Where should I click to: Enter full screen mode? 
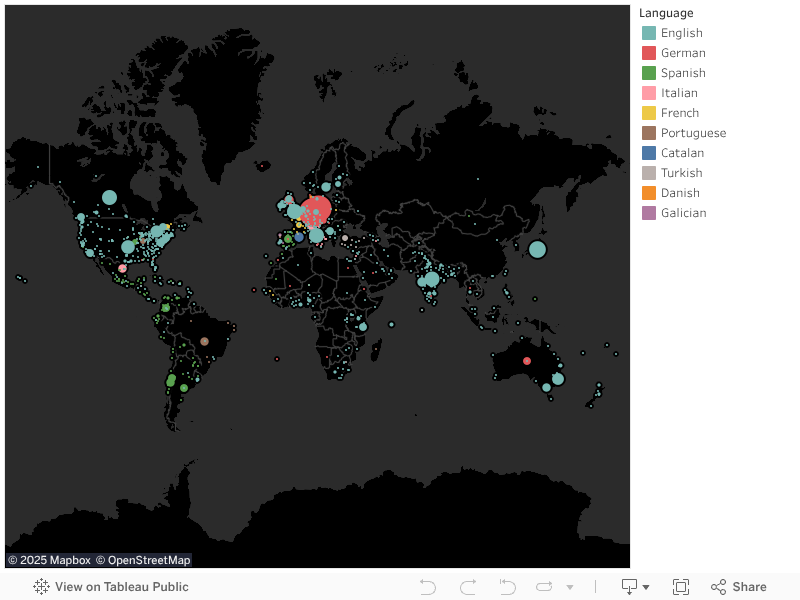681,587
